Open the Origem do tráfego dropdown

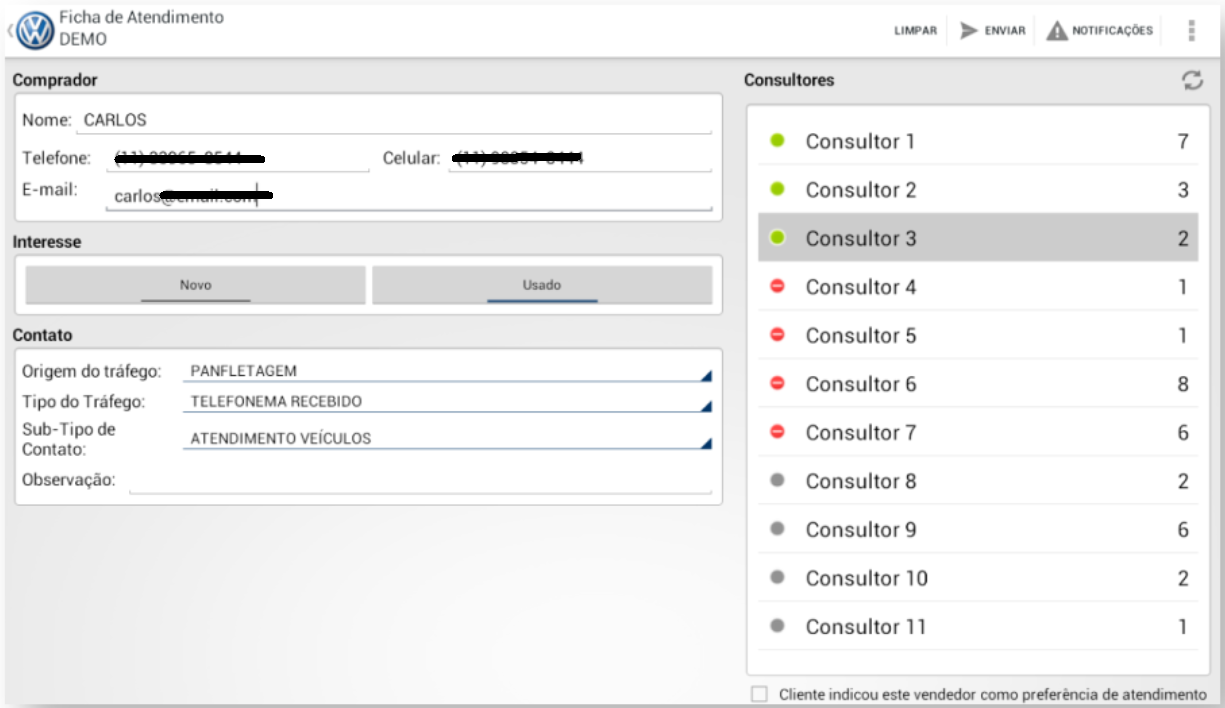pos(447,371)
